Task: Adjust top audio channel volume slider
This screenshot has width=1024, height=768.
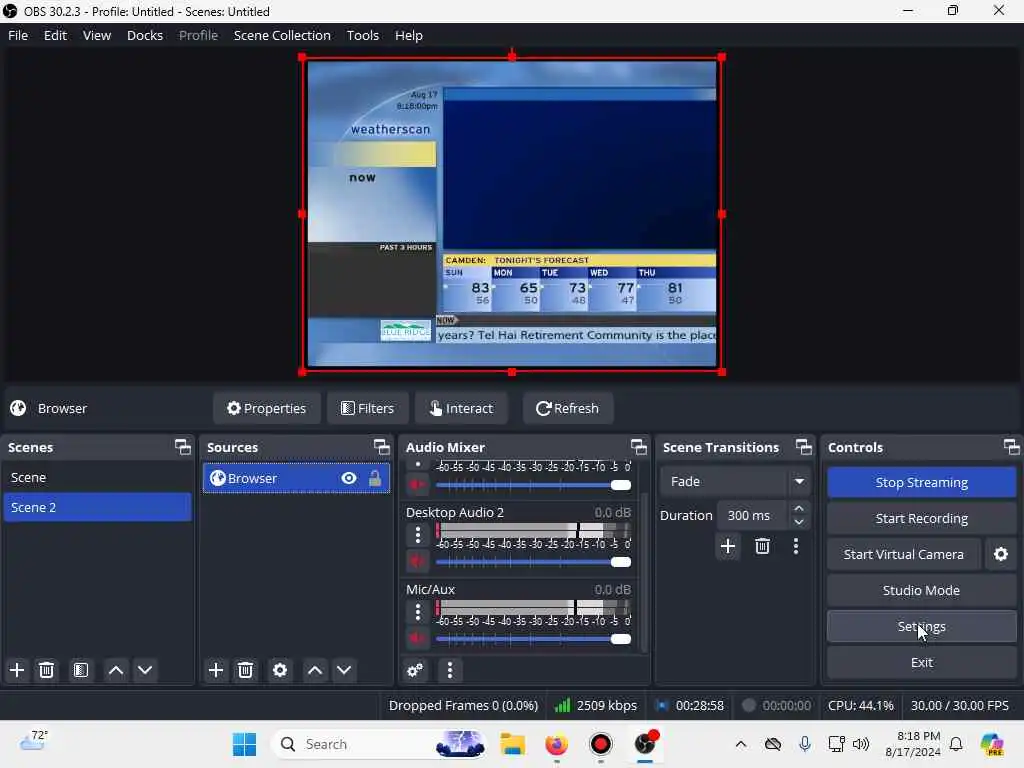Action: pos(534,485)
